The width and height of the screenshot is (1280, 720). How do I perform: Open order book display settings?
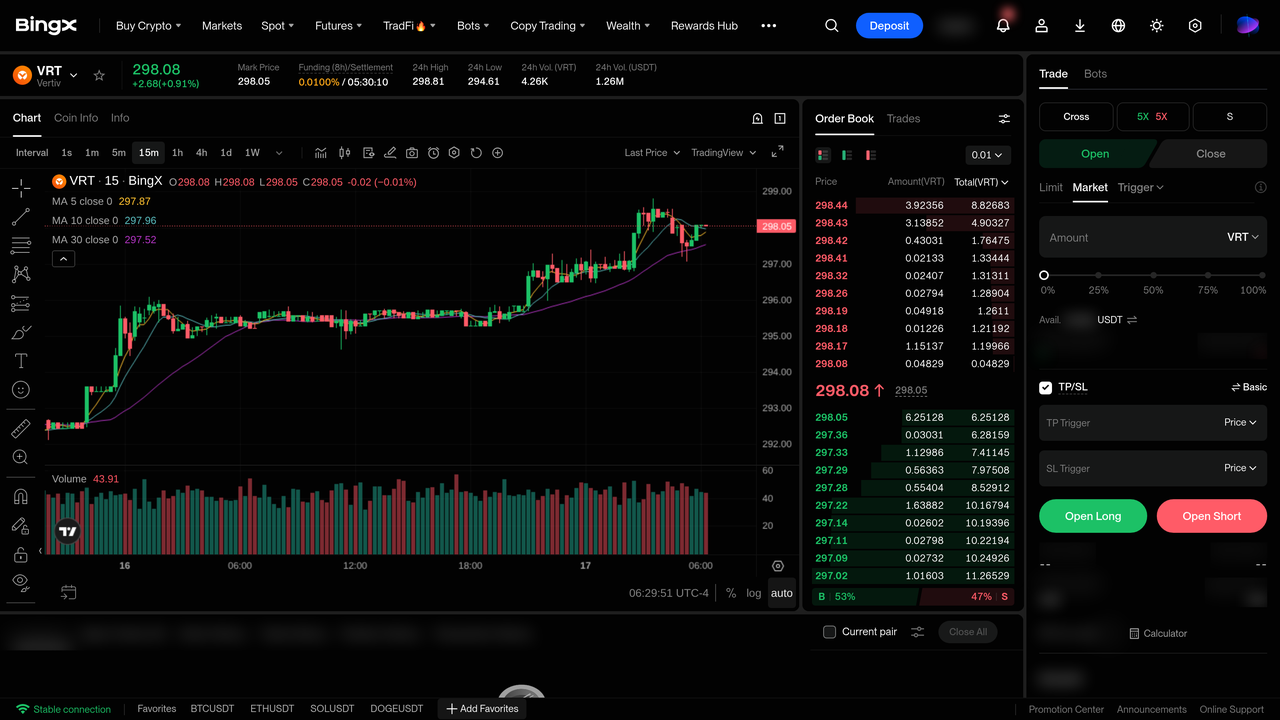[x=1004, y=119]
